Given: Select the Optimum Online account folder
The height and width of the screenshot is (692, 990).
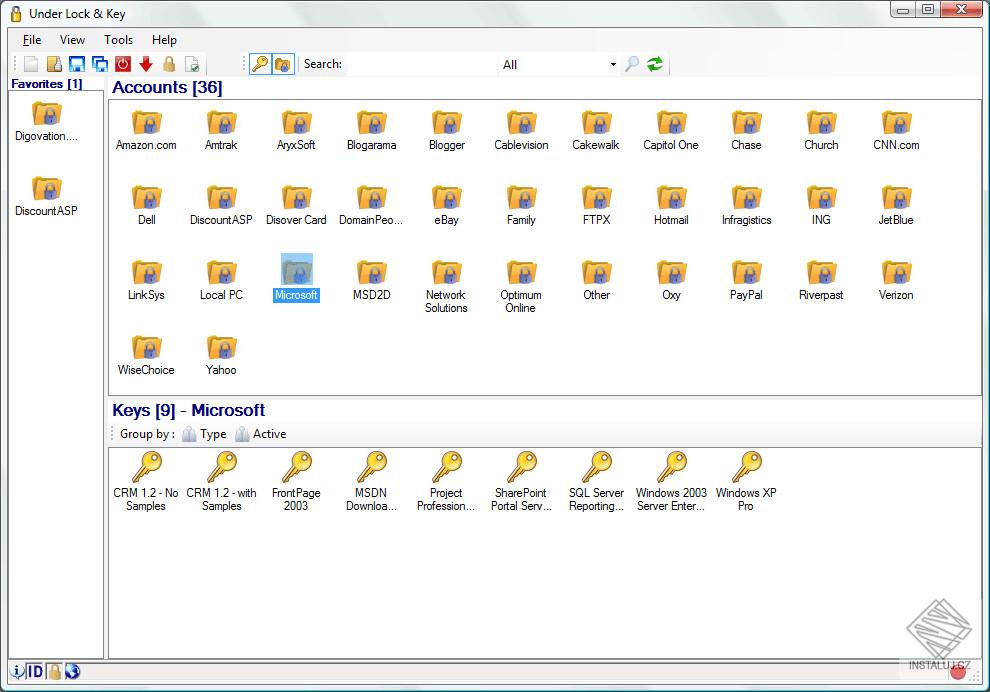Looking at the screenshot, I should [x=521, y=287].
